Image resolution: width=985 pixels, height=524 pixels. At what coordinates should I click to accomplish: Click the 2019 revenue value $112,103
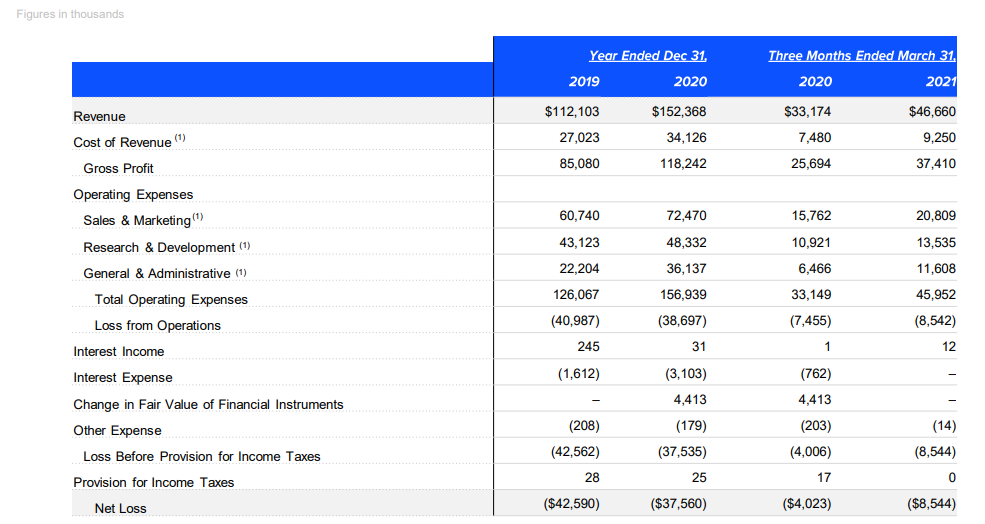pos(571,111)
